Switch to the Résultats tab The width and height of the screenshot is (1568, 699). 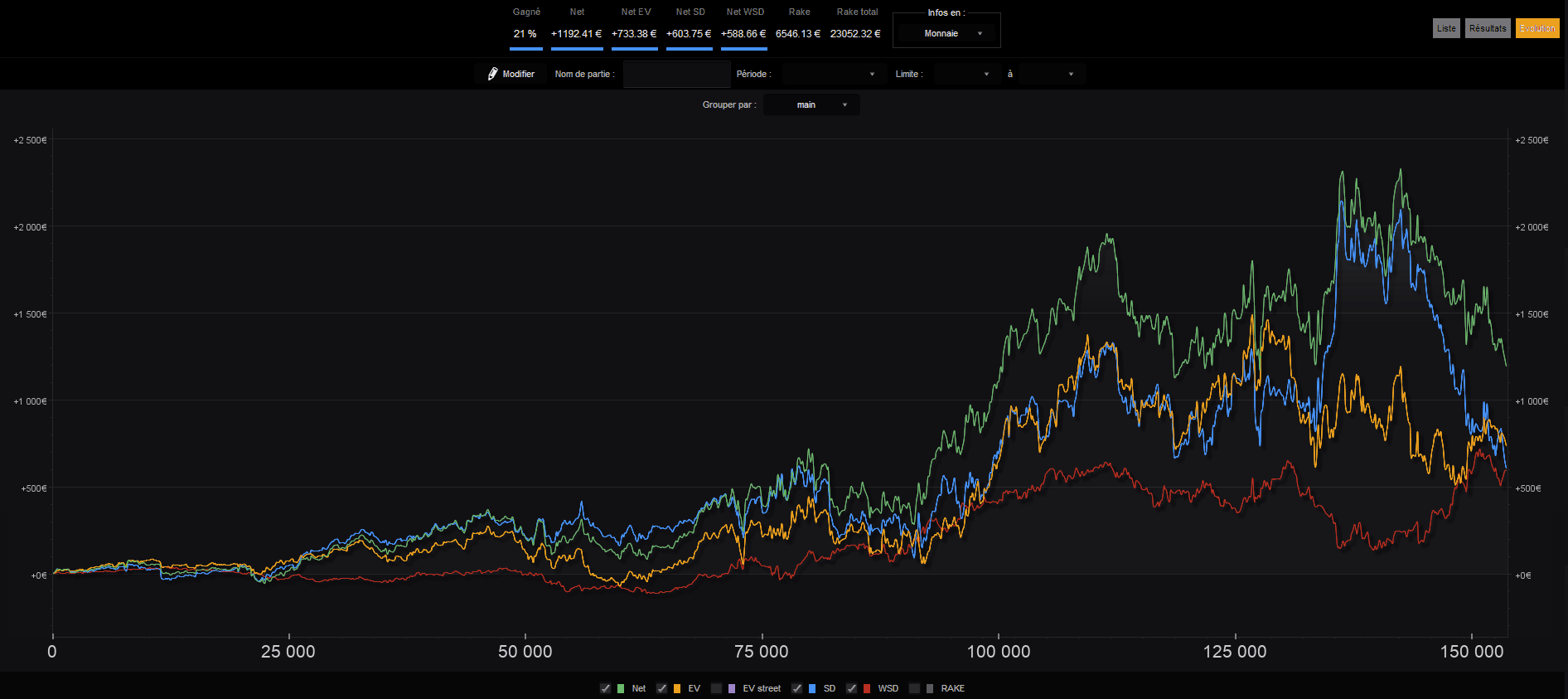pos(1488,28)
